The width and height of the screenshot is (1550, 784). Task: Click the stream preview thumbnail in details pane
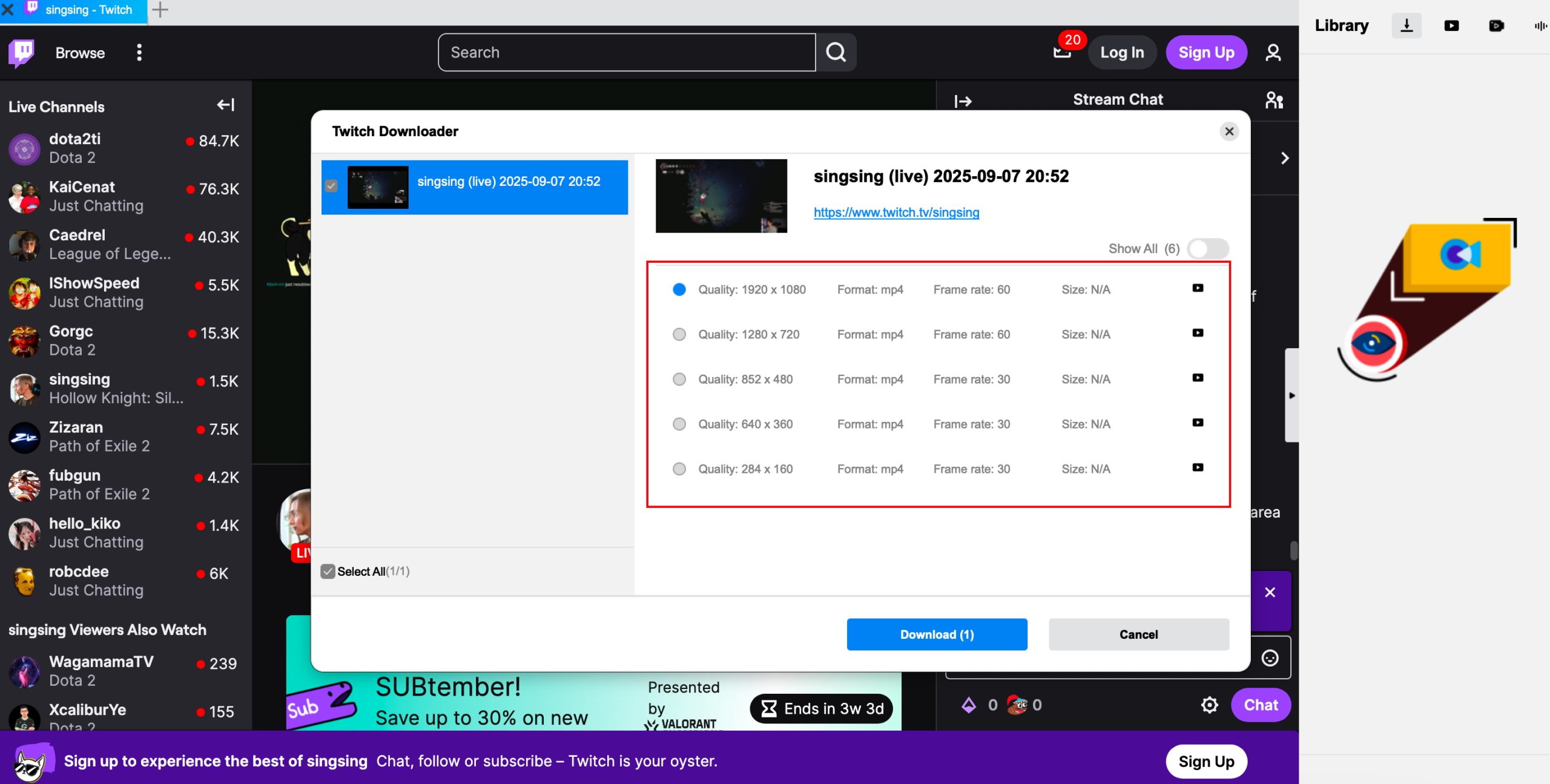(721, 196)
